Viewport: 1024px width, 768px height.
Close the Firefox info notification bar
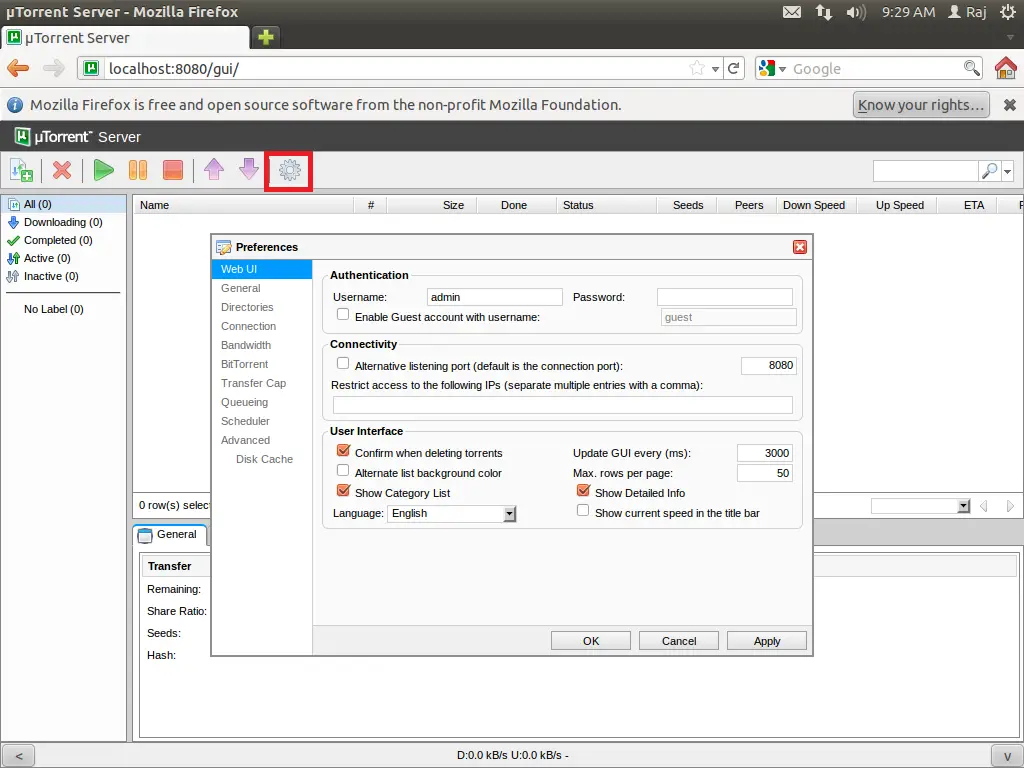[1009, 104]
